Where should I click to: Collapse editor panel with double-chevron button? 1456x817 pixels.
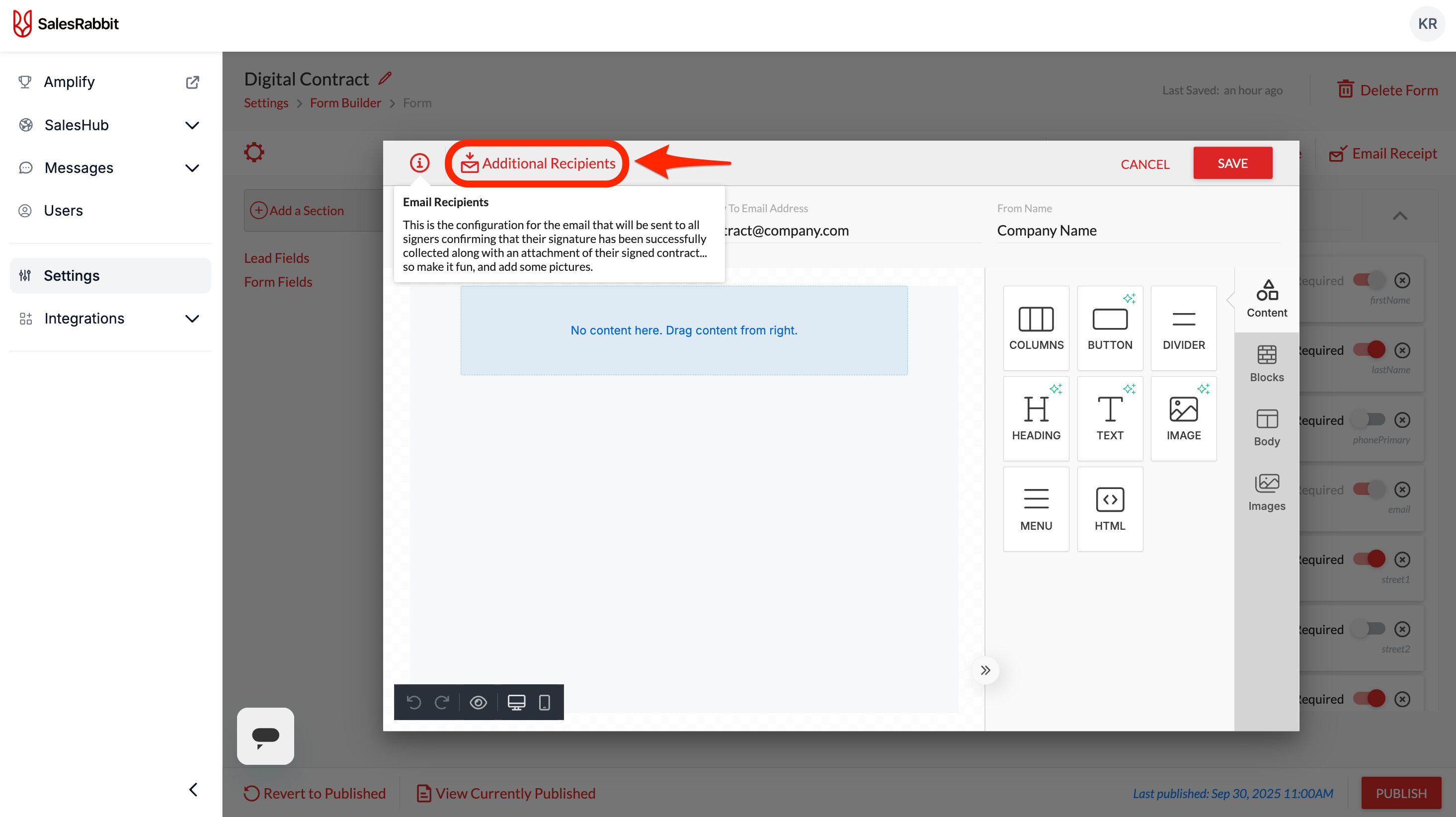click(x=985, y=670)
